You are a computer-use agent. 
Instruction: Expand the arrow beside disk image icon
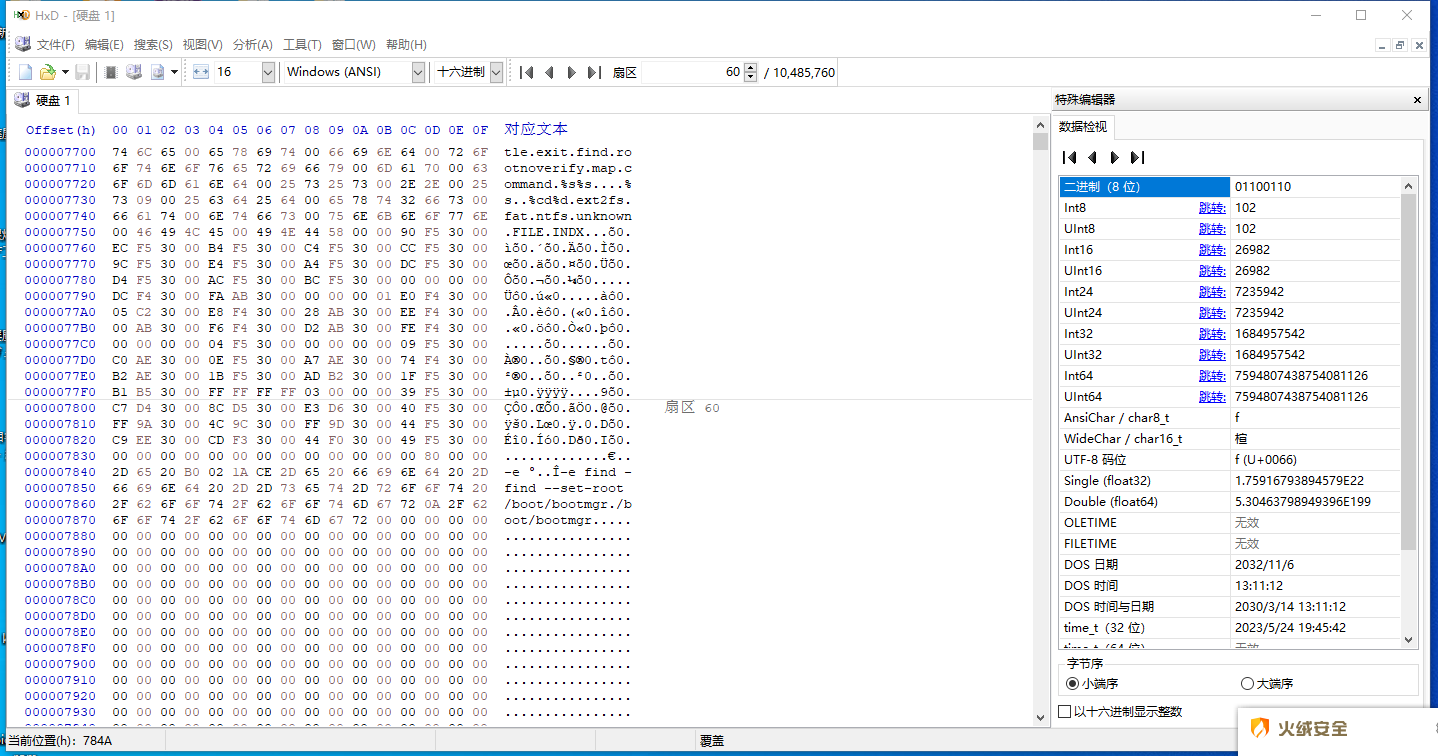(174, 72)
